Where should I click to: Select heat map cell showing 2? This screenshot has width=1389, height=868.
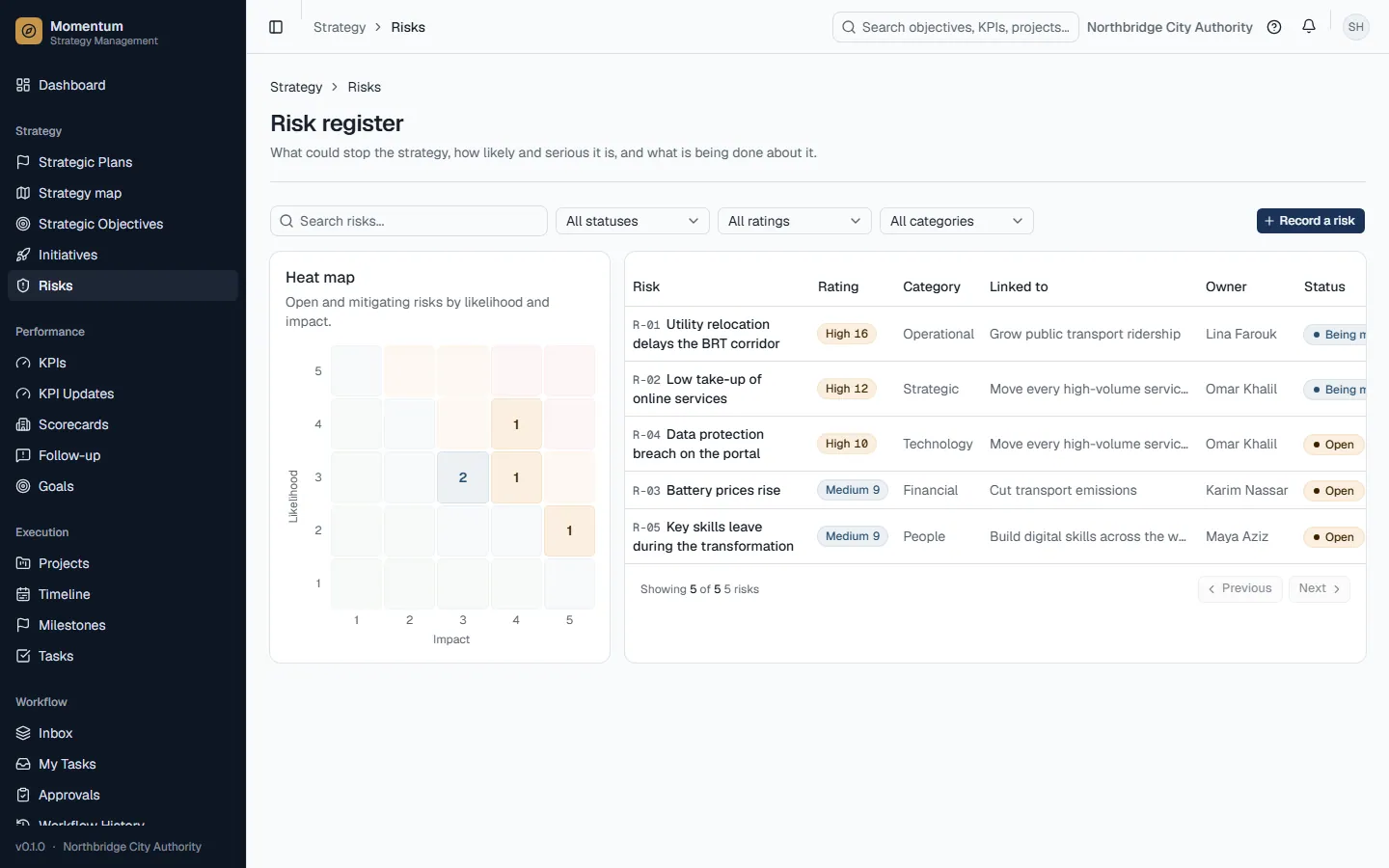point(463,477)
